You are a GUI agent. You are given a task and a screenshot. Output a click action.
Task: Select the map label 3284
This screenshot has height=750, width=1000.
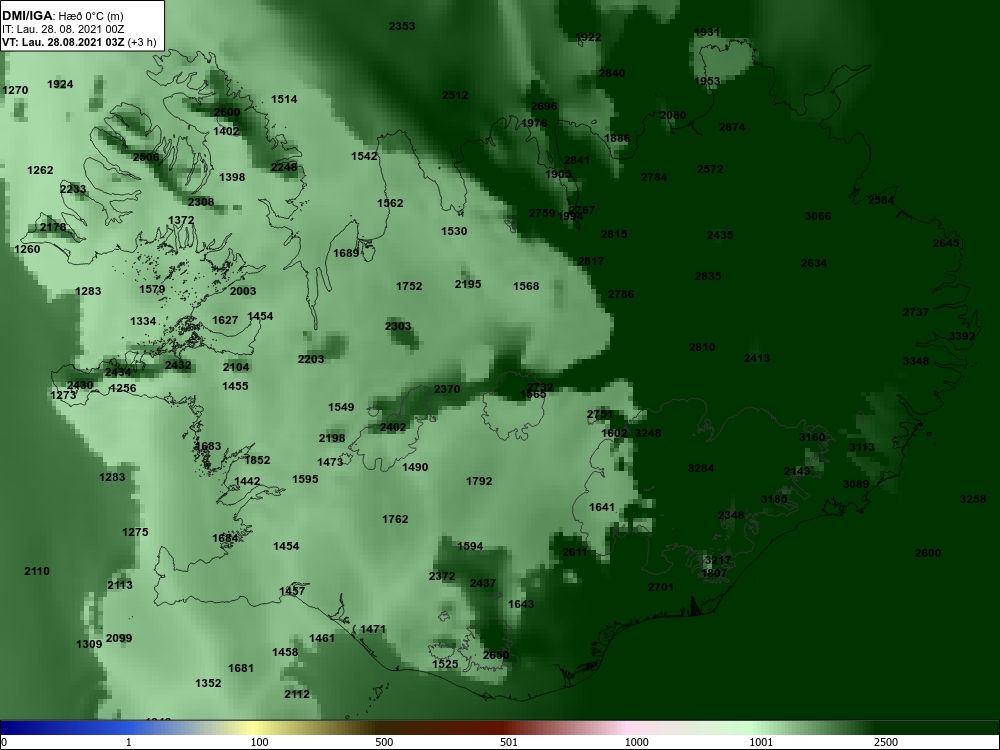[701, 468]
